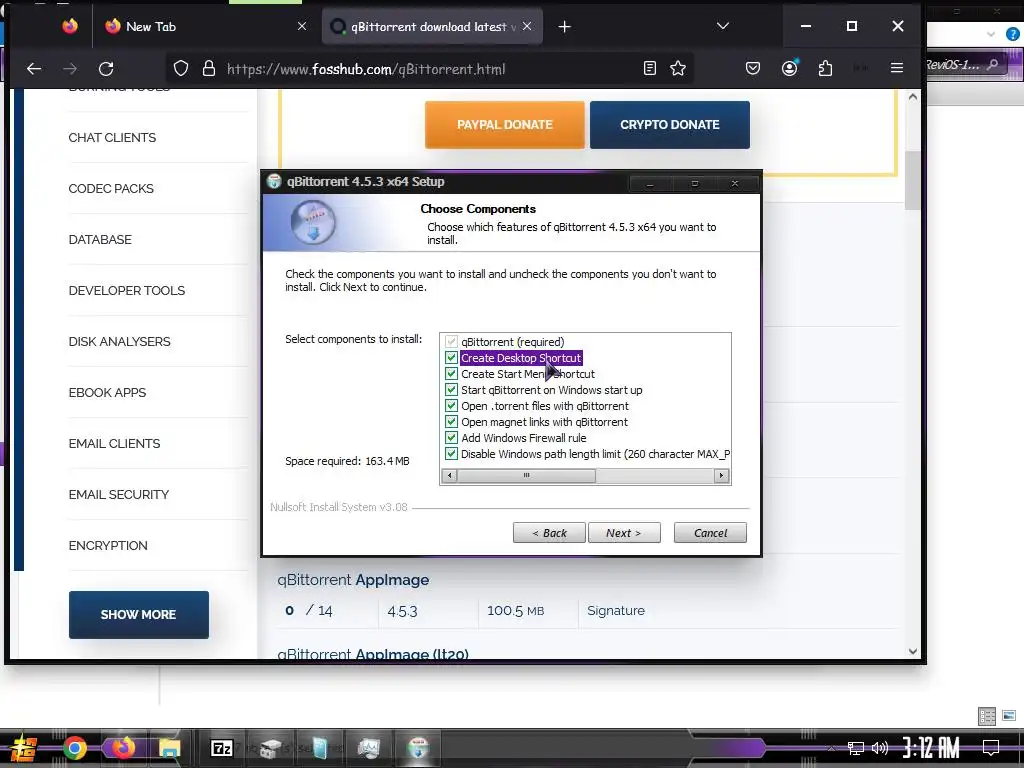
Task: Click the qBittorrent (required) checkbox
Action: coord(451,342)
